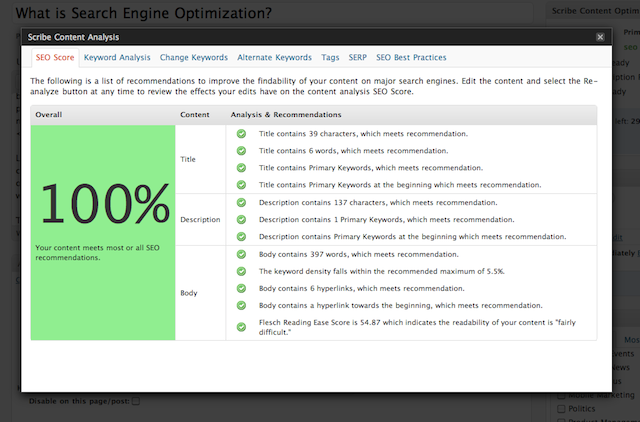This screenshot has height=422, width=640.
Task: Toggle the Disable on this page/post checkbox
Action: coord(136,401)
